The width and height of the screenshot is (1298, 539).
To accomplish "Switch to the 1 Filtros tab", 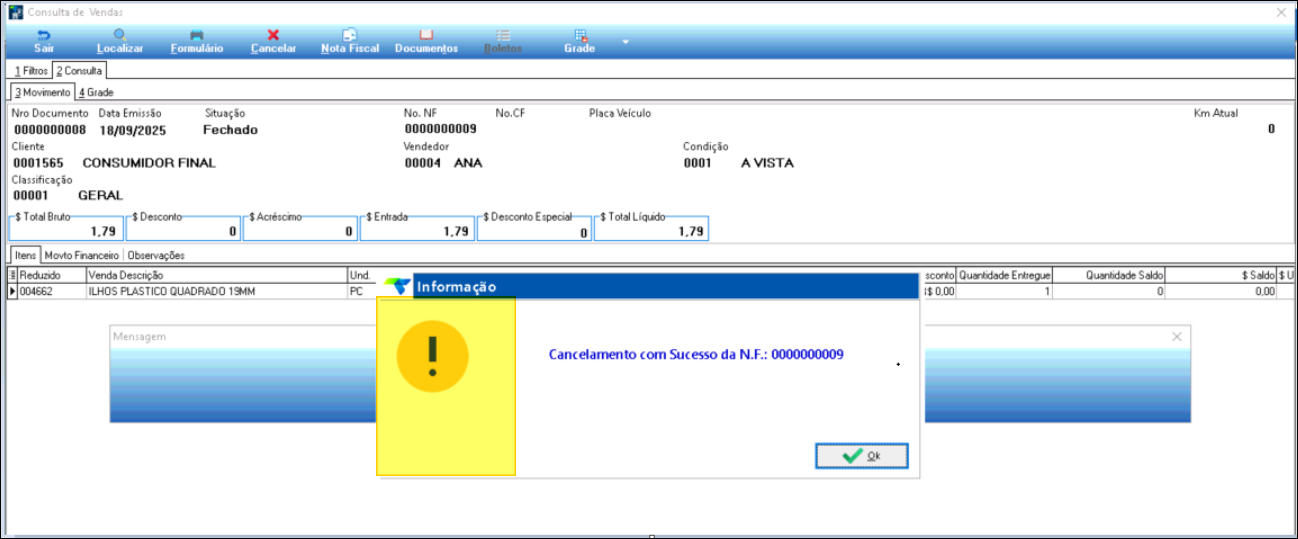I will 29,72.
